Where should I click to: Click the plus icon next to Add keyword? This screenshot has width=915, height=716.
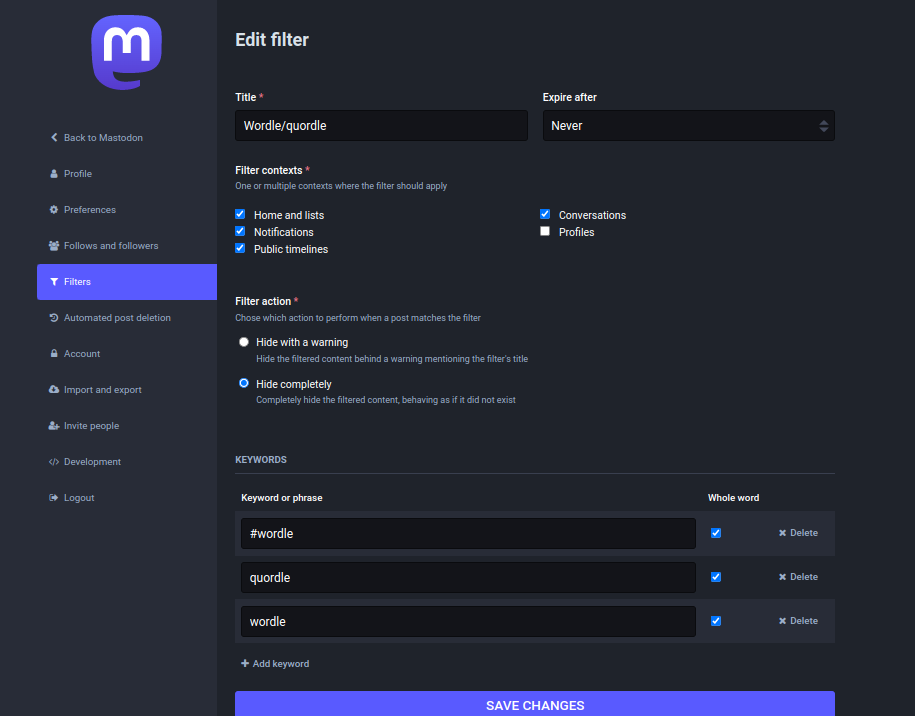[x=245, y=663]
